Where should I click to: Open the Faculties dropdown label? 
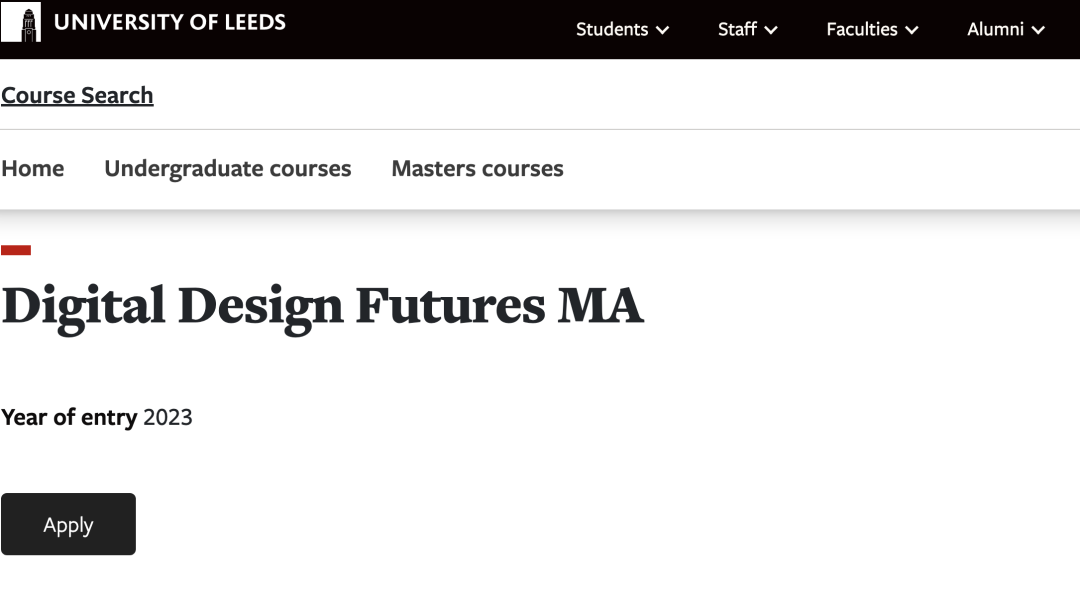[x=862, y=30]
